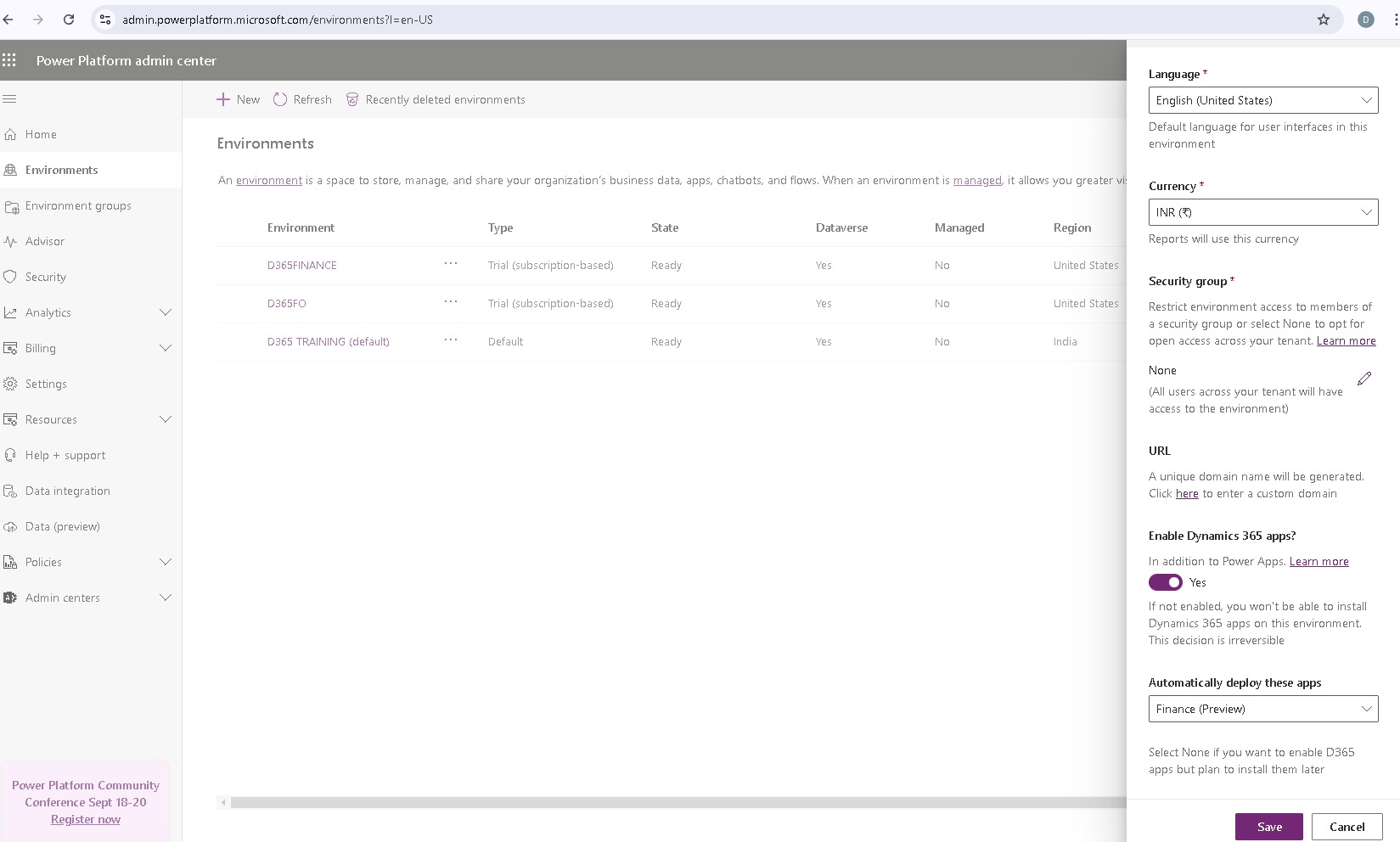Expand the Analytics navigation section
1400x842 pixels.
coord(166,312)
